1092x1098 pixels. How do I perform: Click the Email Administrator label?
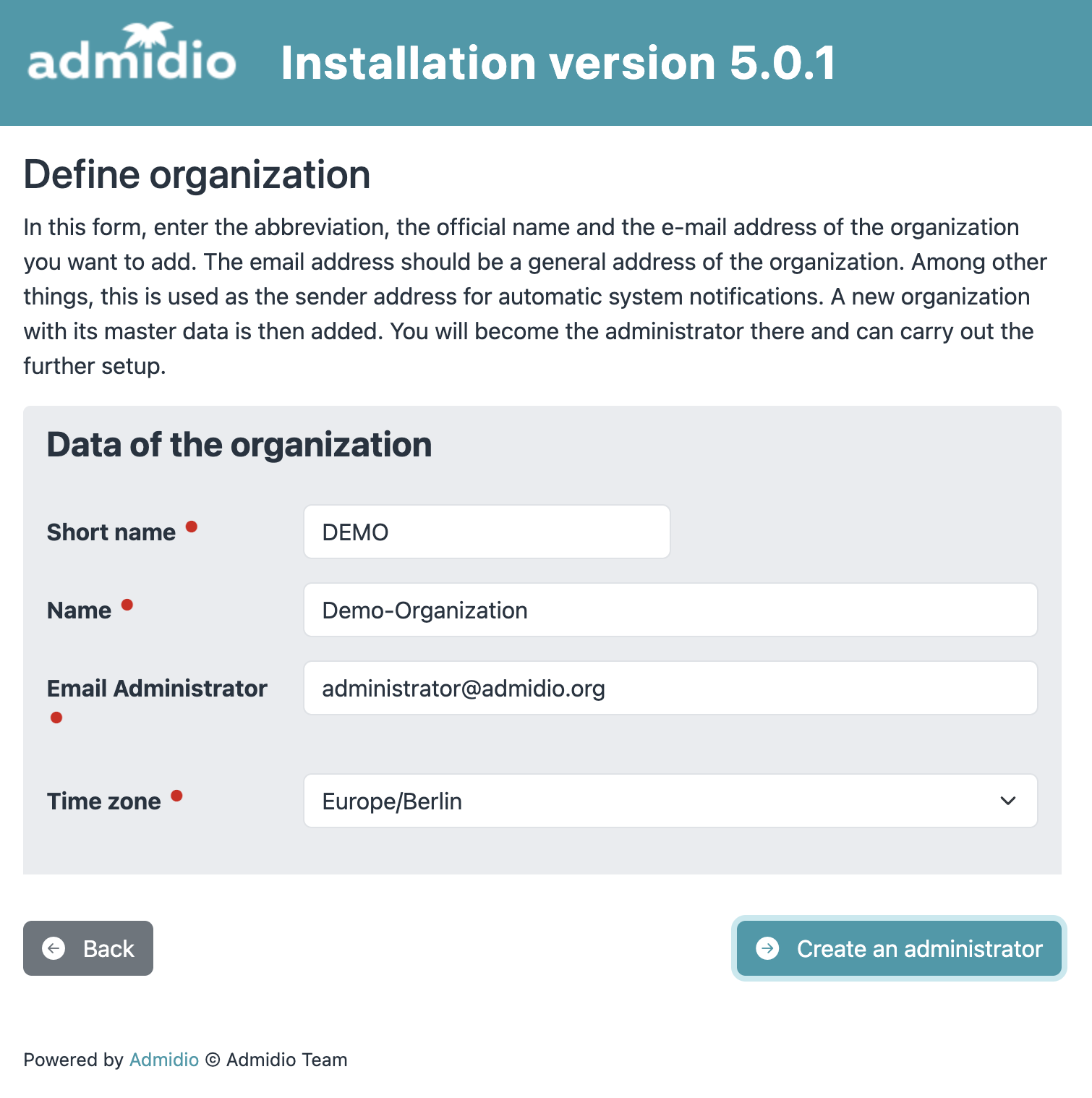(157, 689)
